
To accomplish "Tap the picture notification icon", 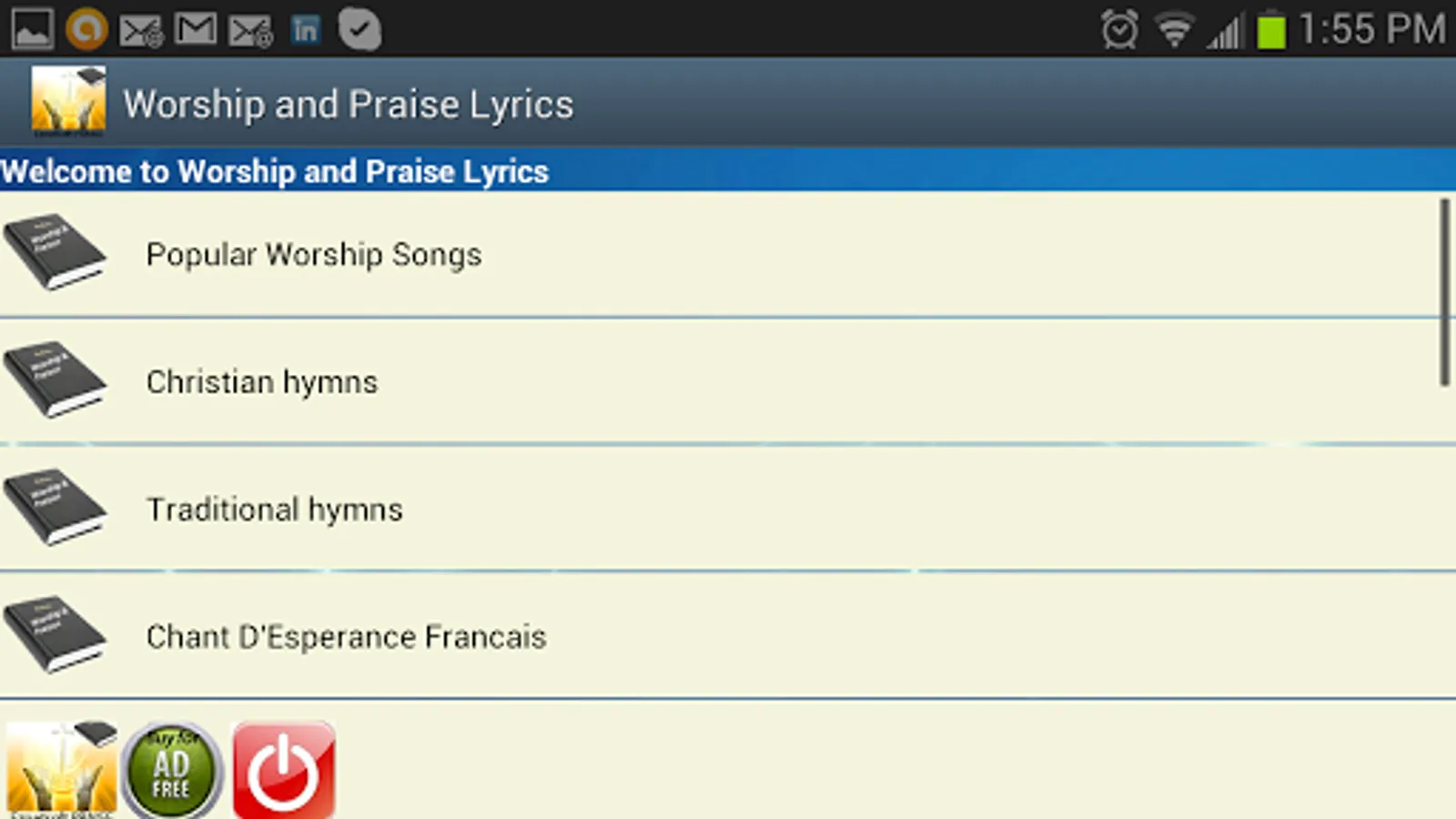I will pyautogui.click(x=32, y=30).
